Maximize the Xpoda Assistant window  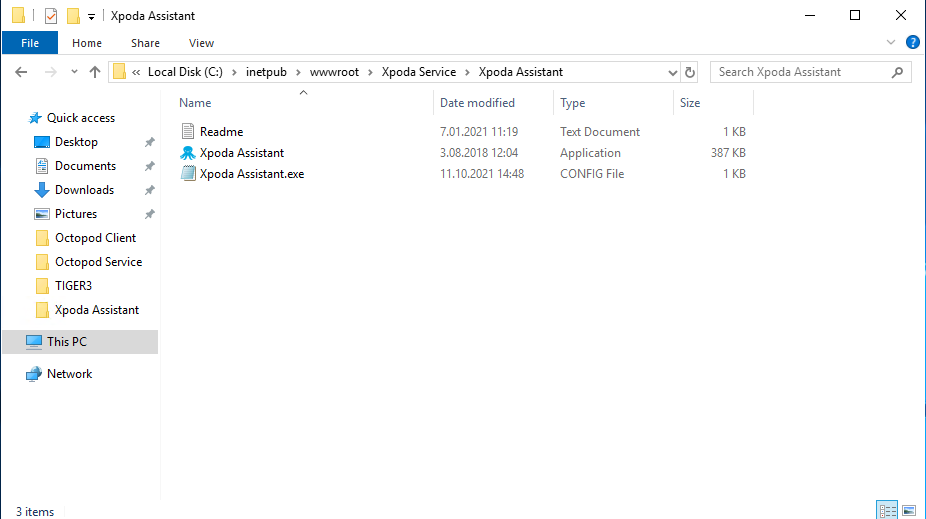pyautogui.click(x=855, y=15)
